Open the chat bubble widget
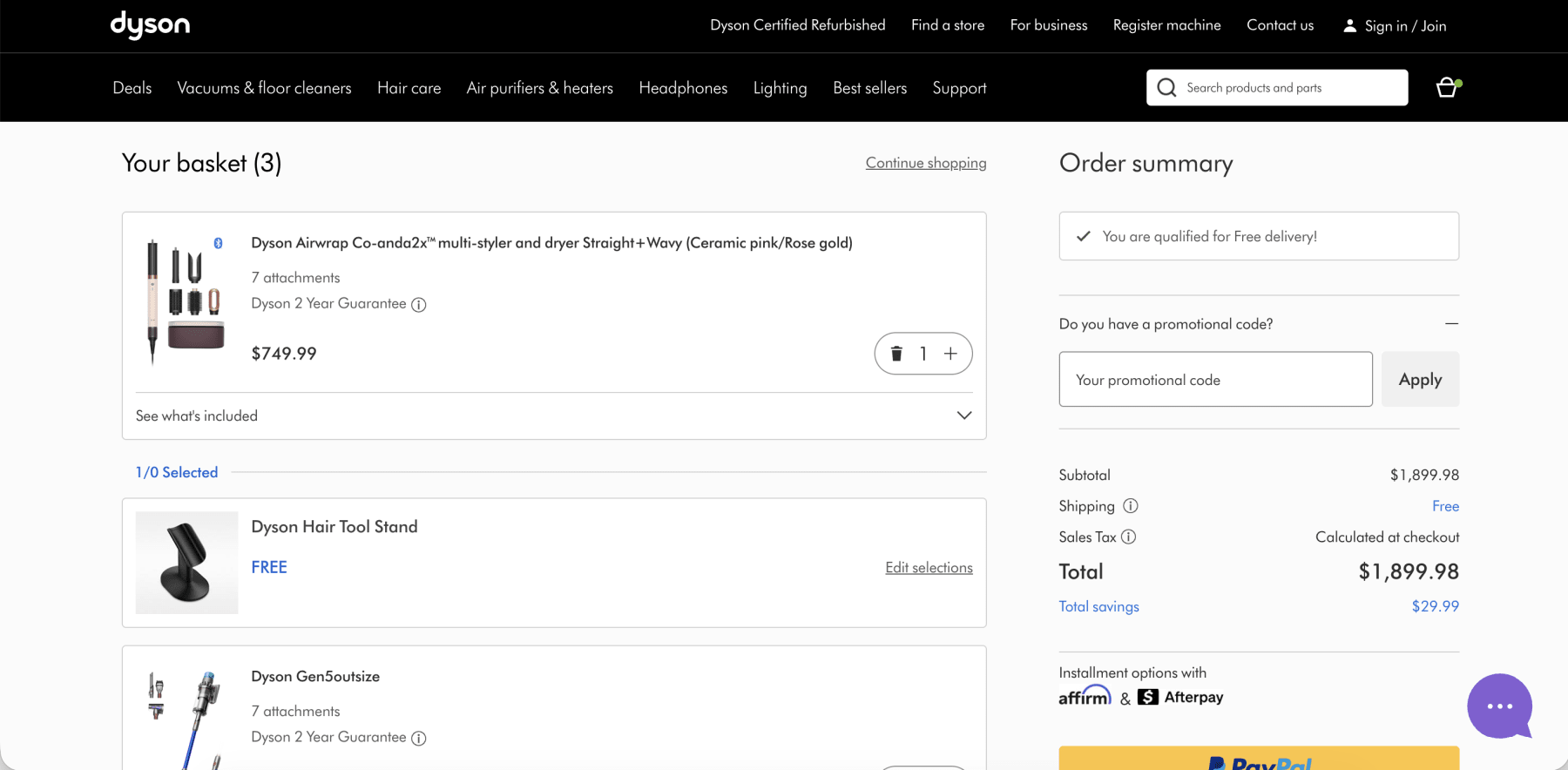The image size is (1568, 770). point(1500,706)
